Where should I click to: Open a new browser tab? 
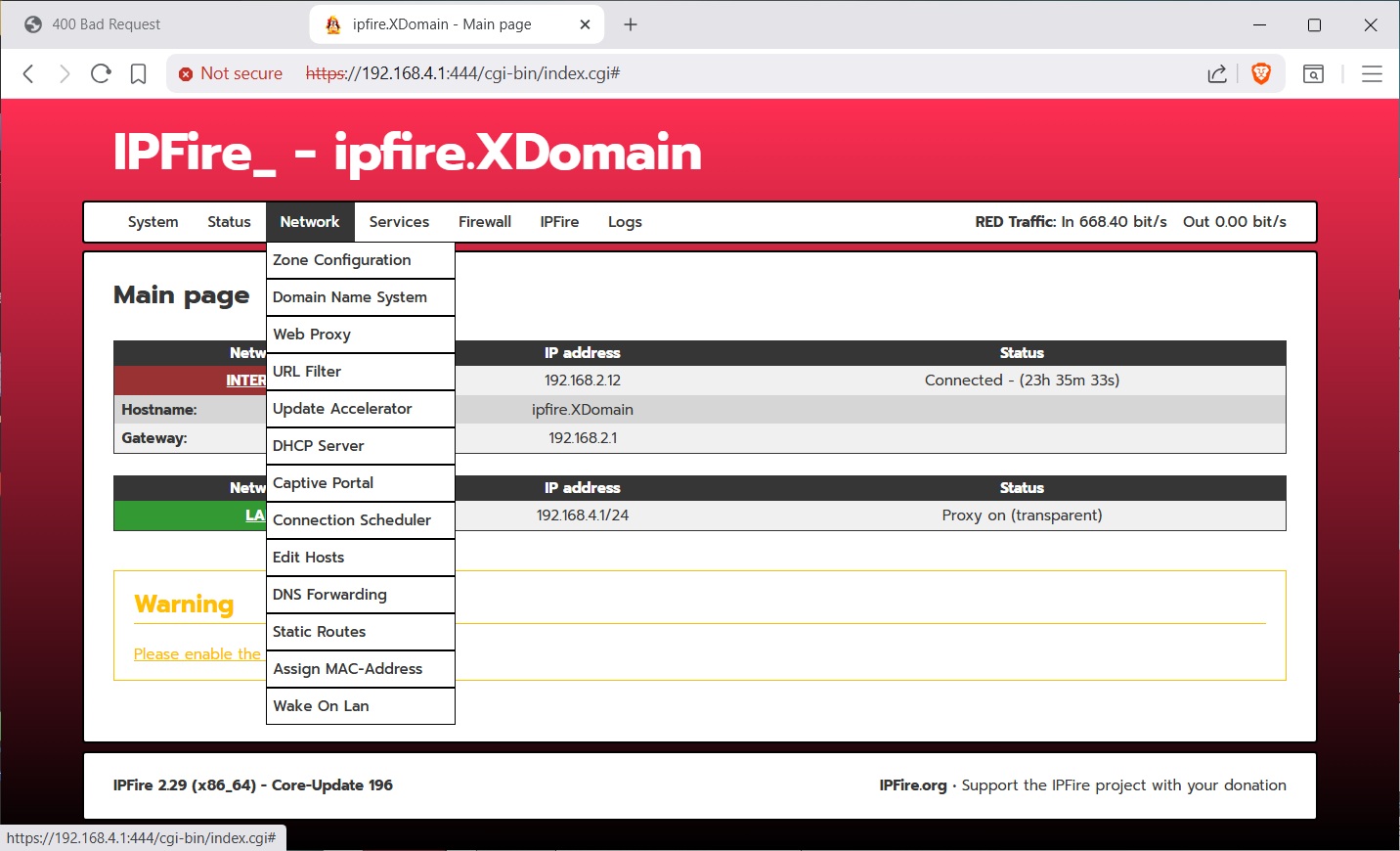click(x=631, y=24)
